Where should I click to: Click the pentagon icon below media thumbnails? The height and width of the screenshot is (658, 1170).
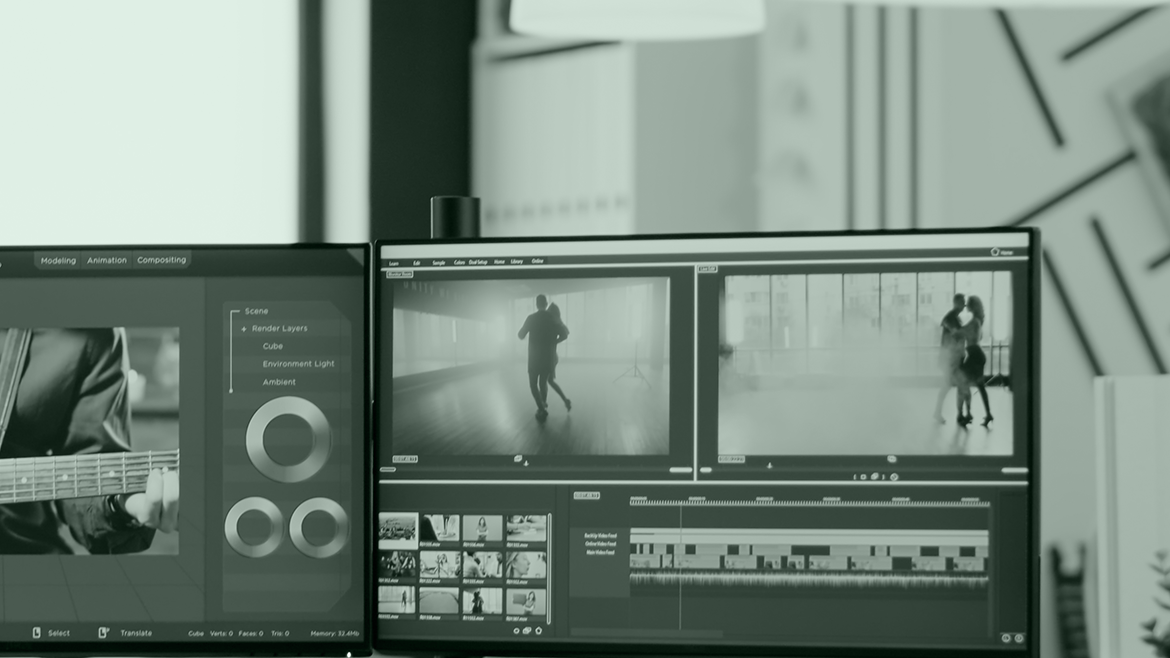538,631
